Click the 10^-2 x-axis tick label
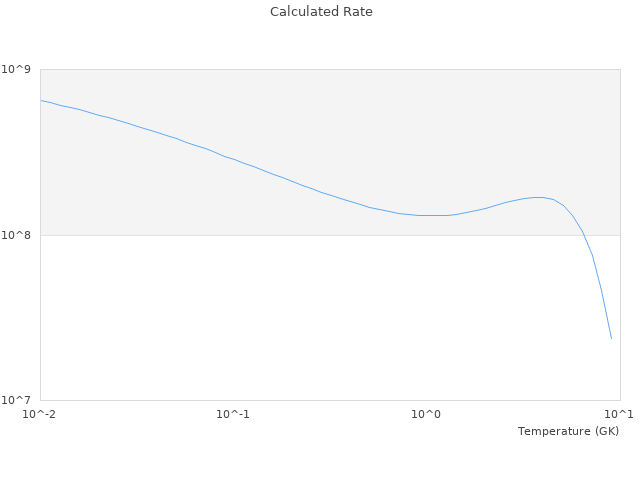The height and width of the screenshot is (480, 640). [40, 414]
